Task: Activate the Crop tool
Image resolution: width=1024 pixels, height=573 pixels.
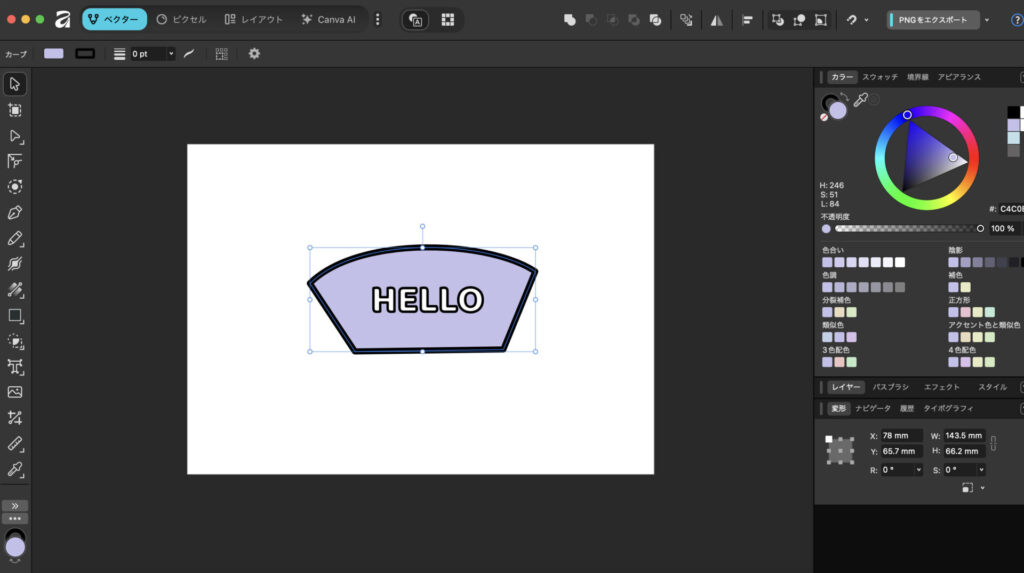Action: pyautogui.click(x=15, y=417)
